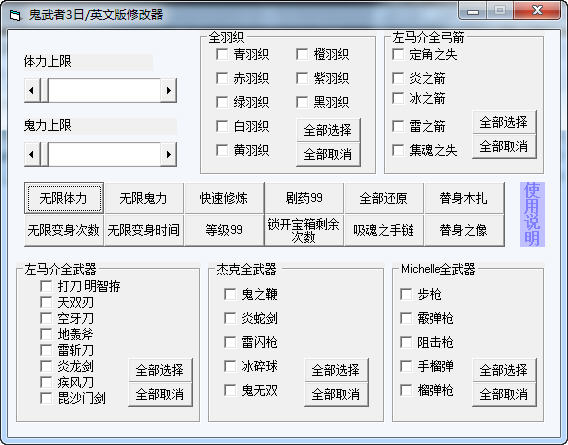568x445 pixels.
Task: Click the 无限体力 button
Action: click(64, 198)
